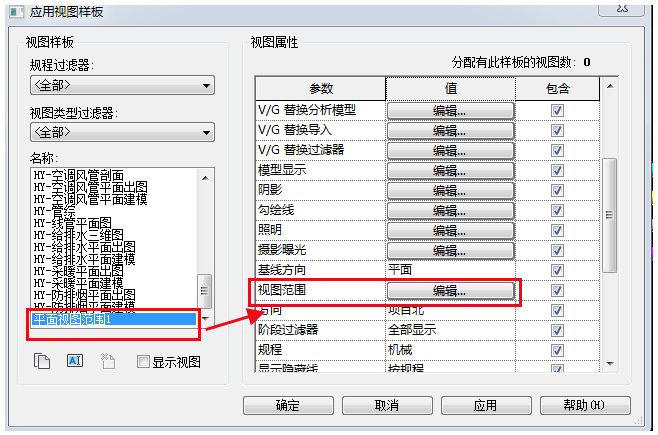Toggle the 包含 checkbox for 阶段过滤器
Image resolution: width=658 pixels, height=435 pixels.
557,331
